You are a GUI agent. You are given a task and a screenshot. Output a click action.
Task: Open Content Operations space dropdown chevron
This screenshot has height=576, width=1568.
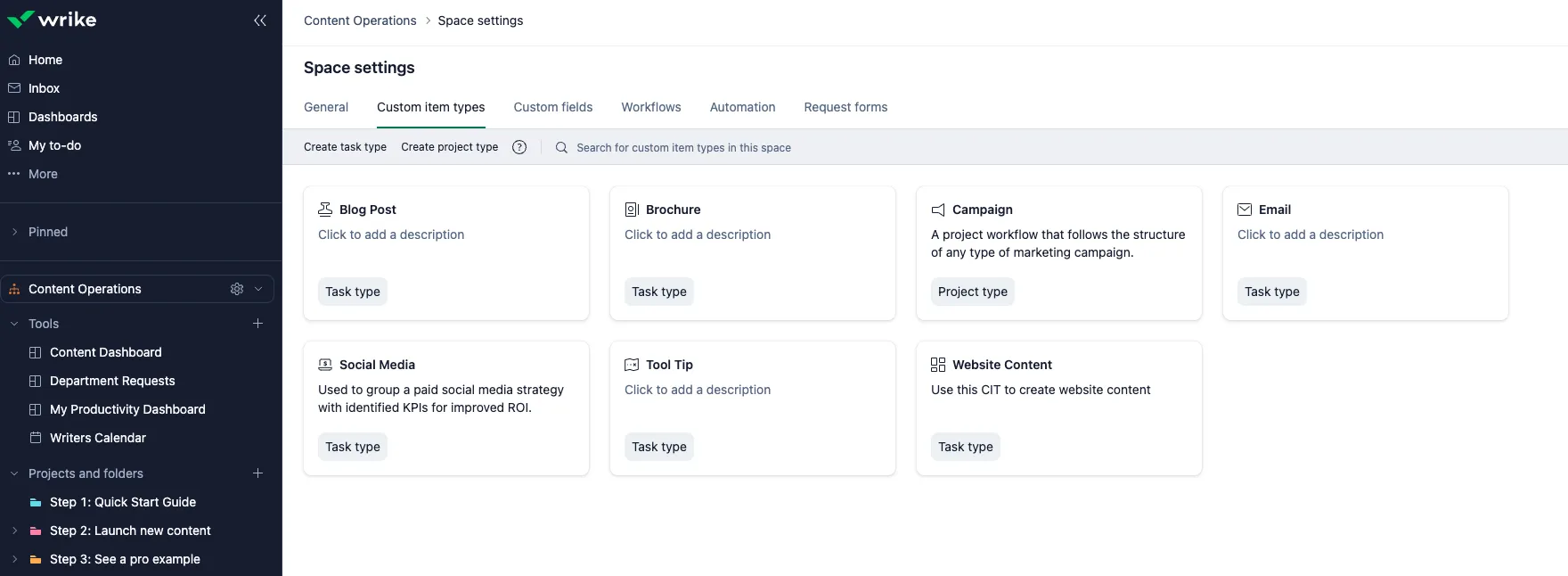(x=258, y=289)
